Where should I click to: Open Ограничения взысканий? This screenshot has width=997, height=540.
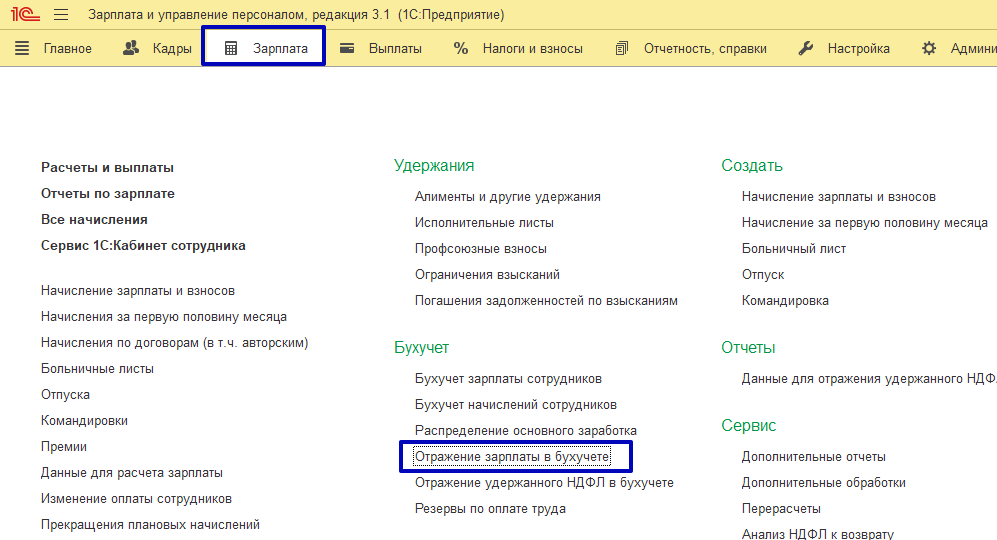488,275
